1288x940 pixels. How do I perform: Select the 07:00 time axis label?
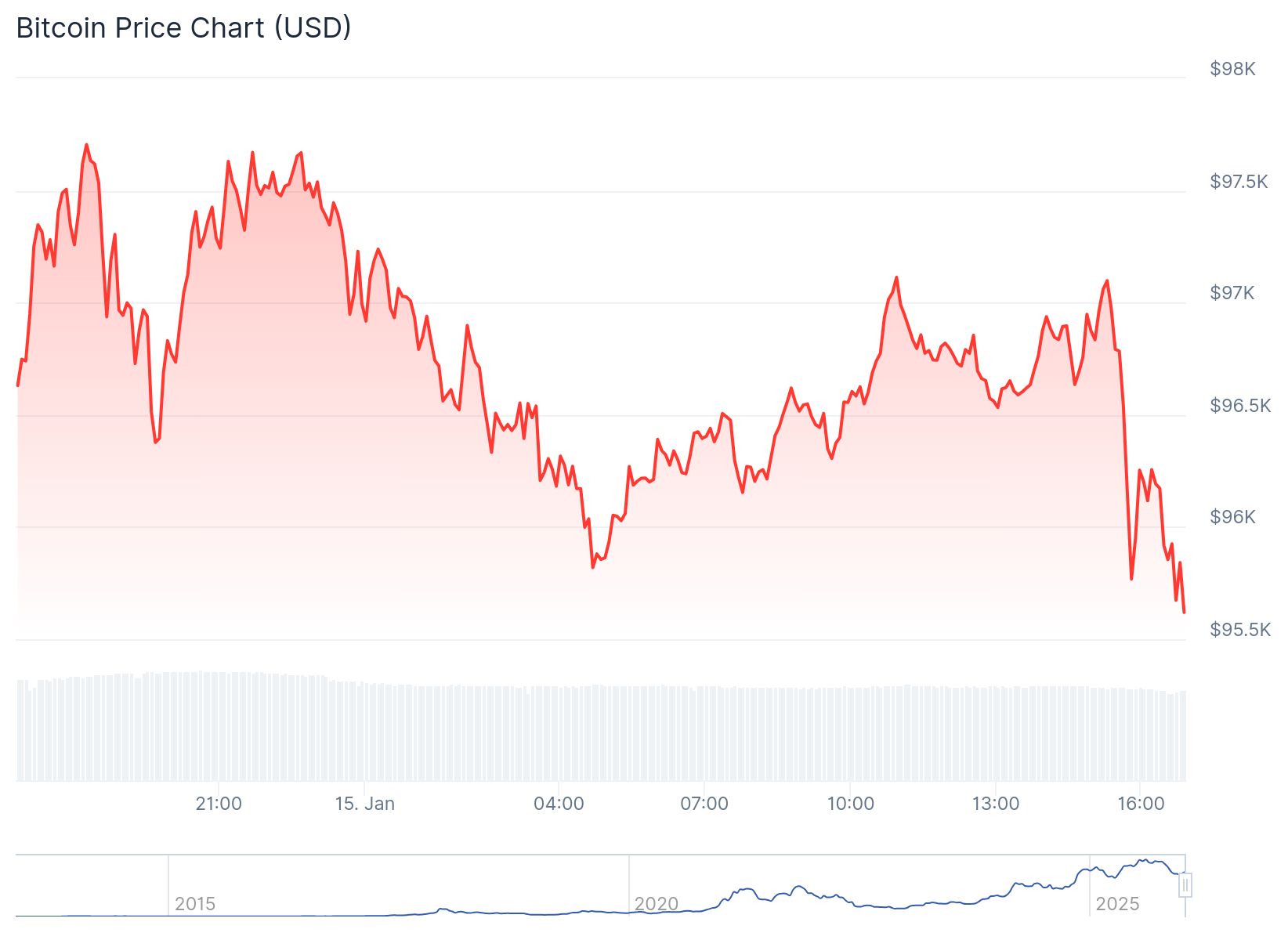(x=704, y=804)
